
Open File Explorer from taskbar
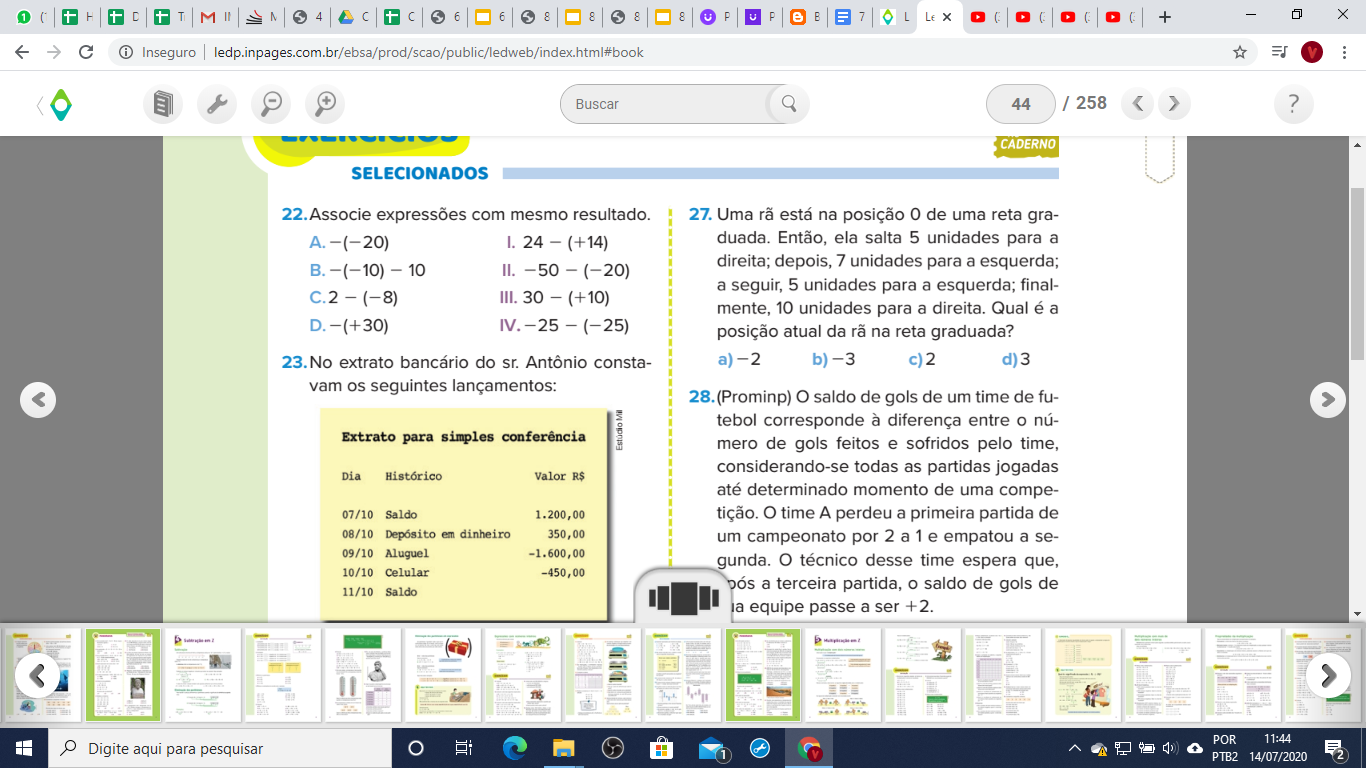(x=563, y=748)
